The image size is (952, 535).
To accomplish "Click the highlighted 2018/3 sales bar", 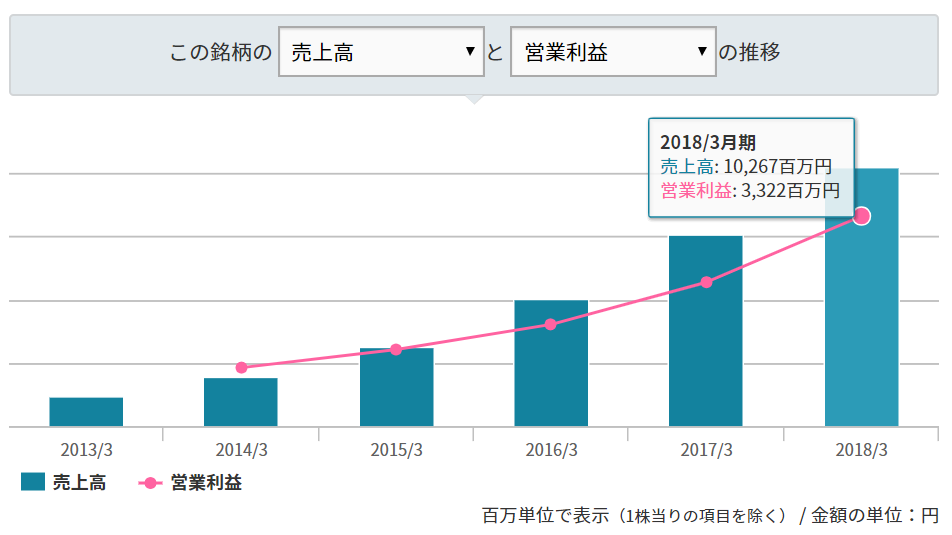I will pos(861,320).
